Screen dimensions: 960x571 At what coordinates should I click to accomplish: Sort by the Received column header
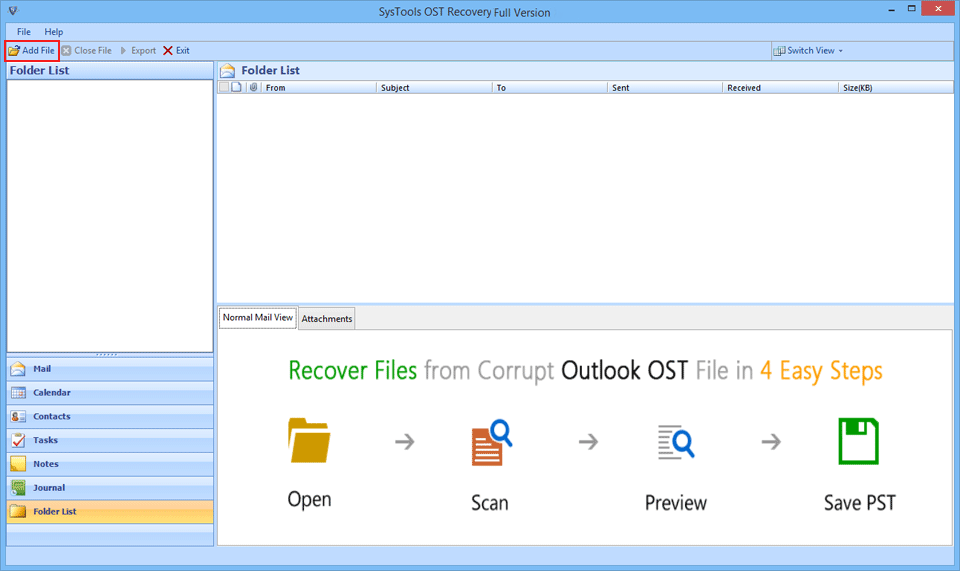point(780,88)
